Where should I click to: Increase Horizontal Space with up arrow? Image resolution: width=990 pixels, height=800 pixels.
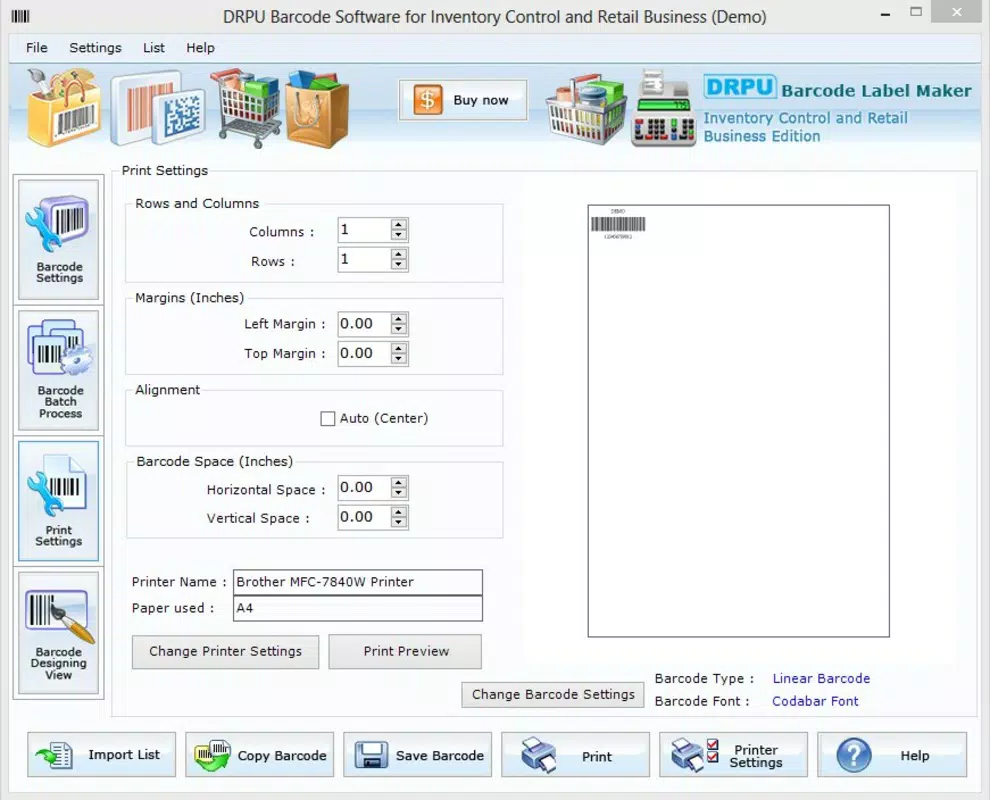[x=398, y=482]
